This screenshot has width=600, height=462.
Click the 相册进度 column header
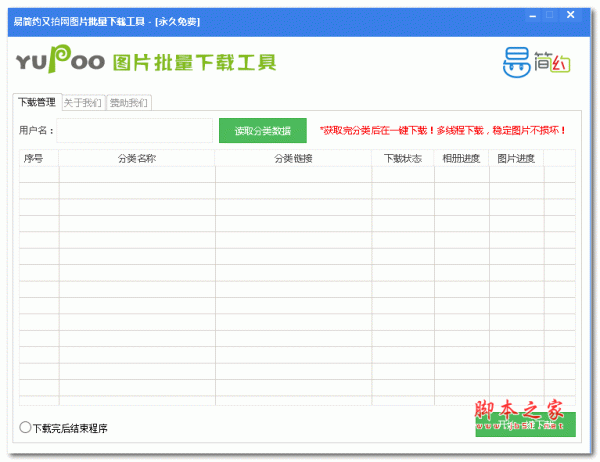(461, 158)
